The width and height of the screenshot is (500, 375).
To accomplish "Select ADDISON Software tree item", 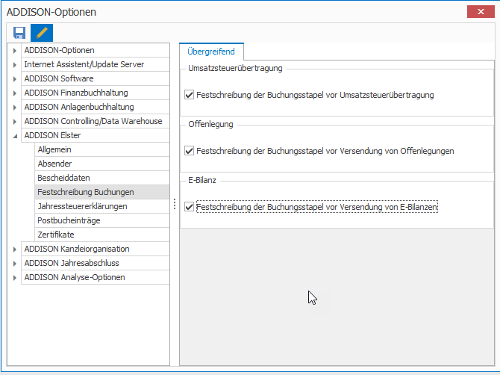I will (95, 79).
